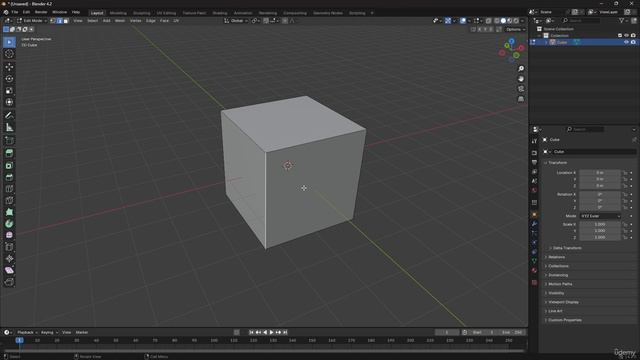Click the play animation button

[x=271, y=333]
